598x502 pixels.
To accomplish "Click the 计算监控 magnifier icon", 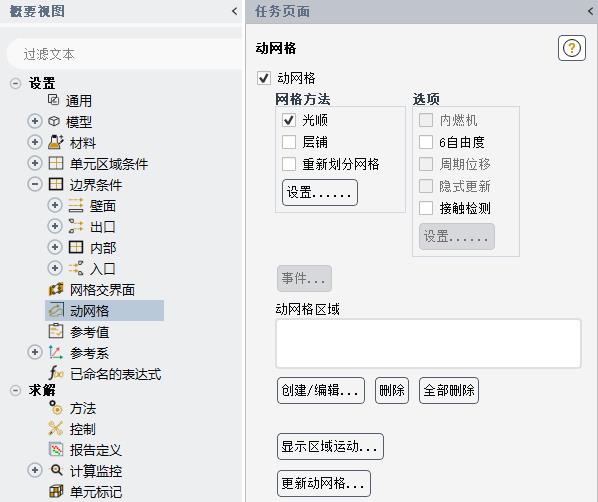I will (x=56, y=470).
